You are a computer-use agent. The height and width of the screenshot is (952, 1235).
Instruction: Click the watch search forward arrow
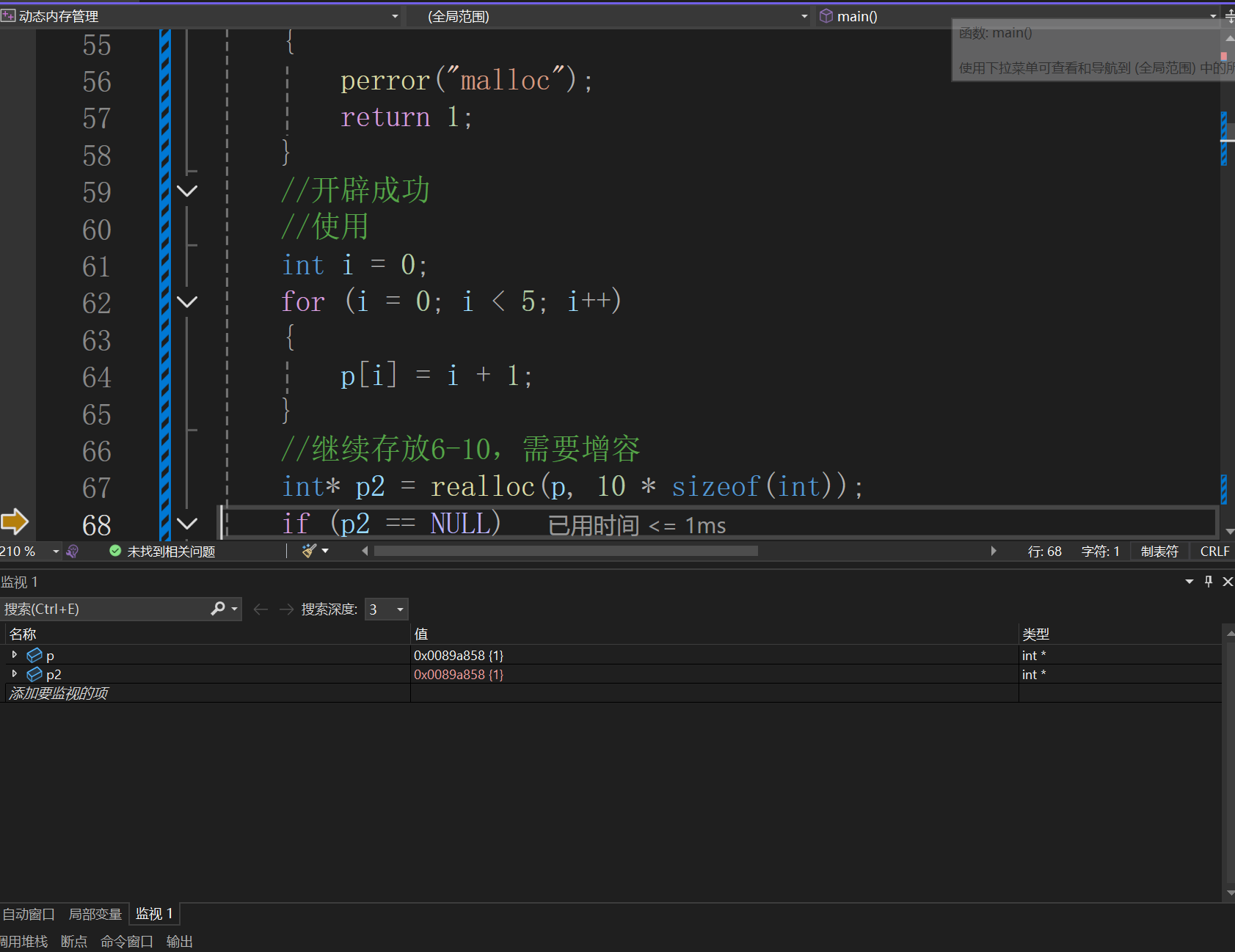click(x=287, y=609)
